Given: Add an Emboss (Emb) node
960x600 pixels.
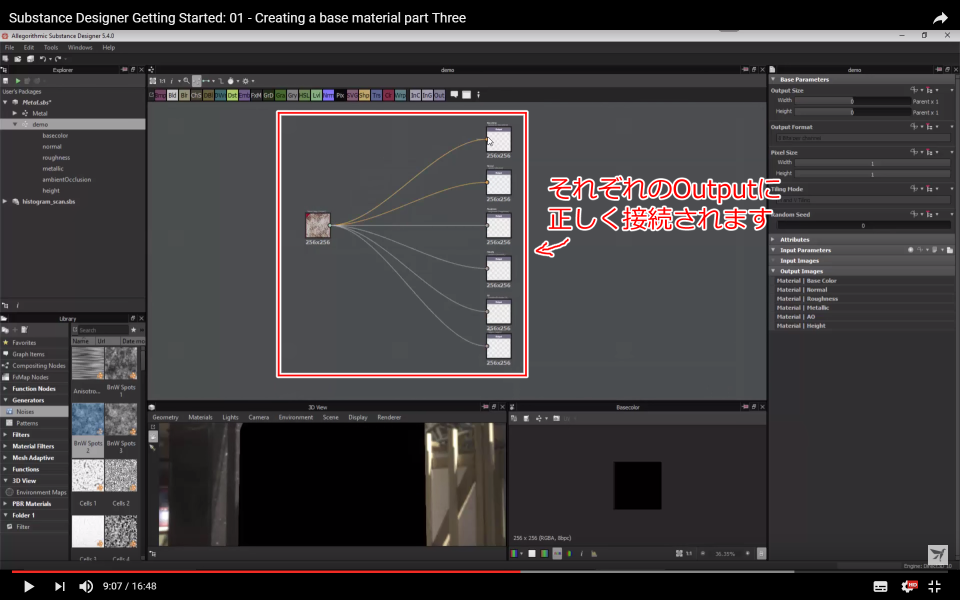Looking at the screenshot, I should [x=244, y=95].
